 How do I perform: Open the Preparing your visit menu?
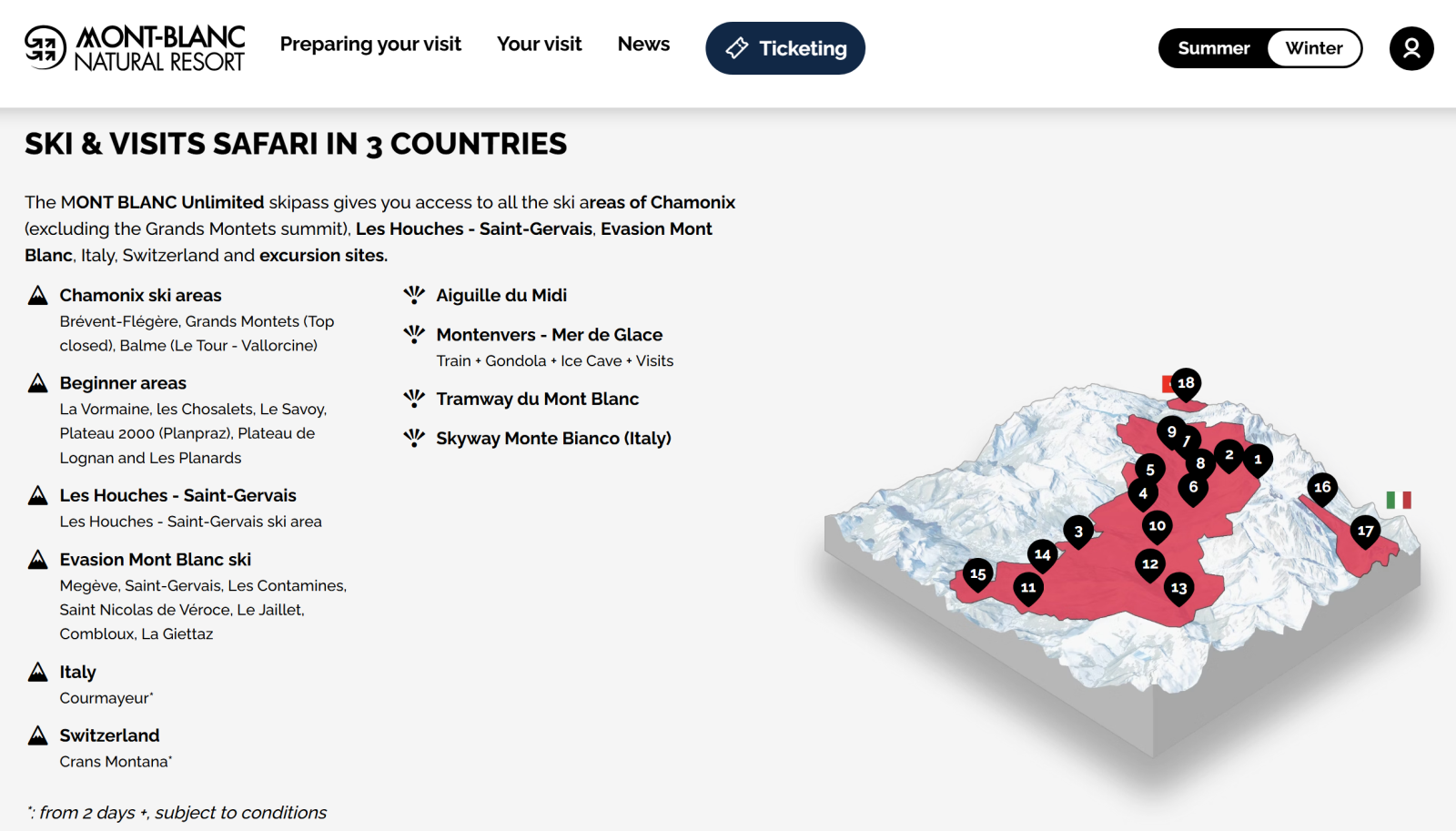click(370, 44)
